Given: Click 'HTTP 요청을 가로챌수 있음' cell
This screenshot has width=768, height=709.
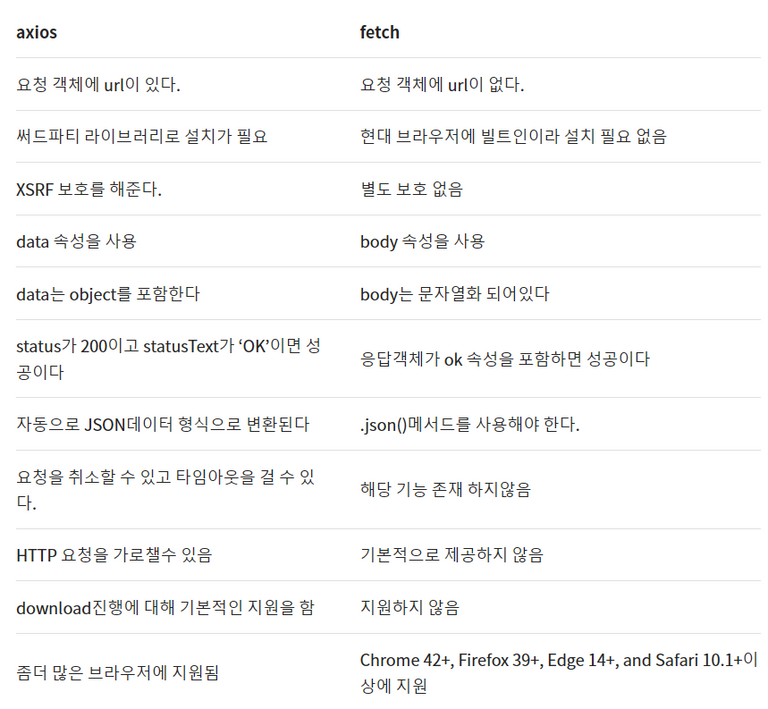Looking at the screenshot, I should point(114,555).
